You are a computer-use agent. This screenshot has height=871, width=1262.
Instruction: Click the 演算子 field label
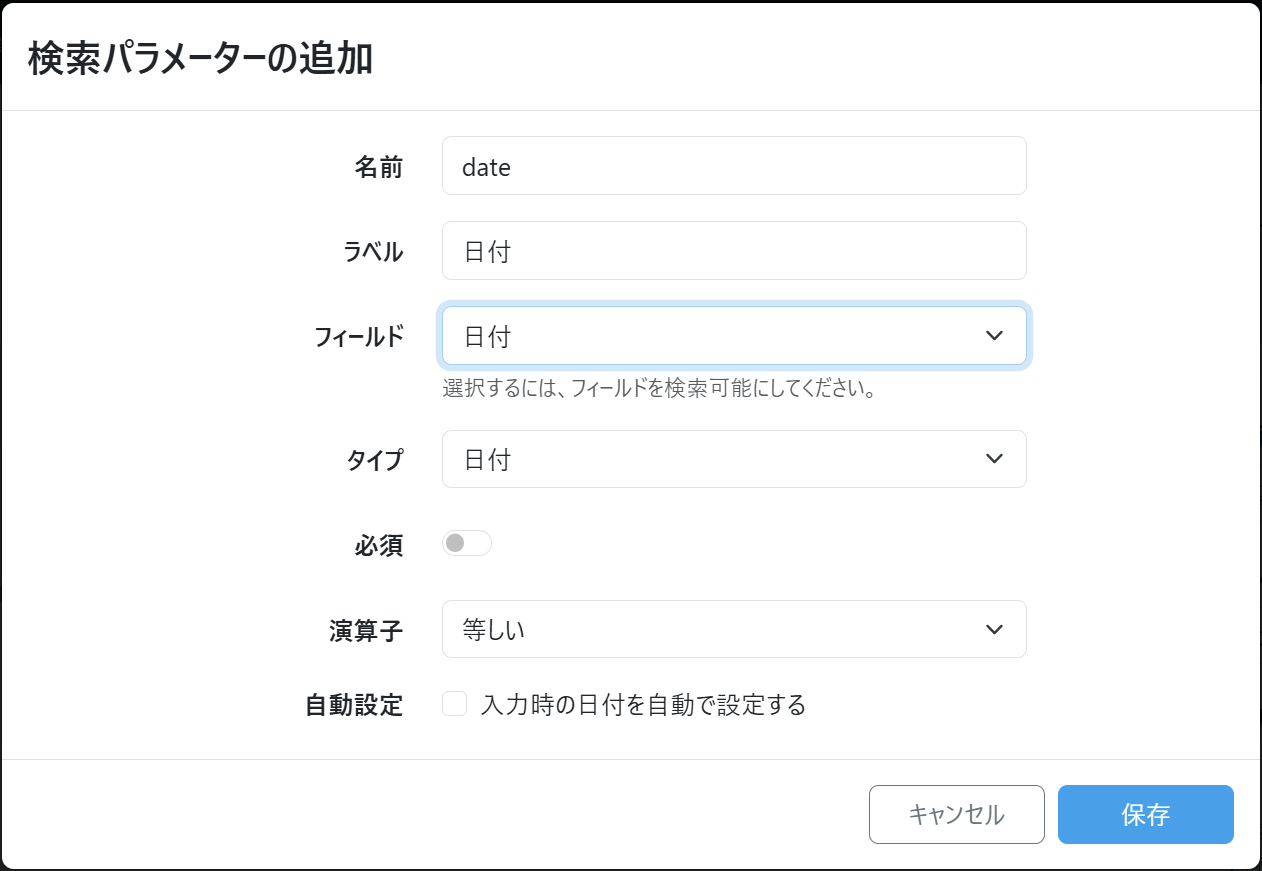pyautogui.click(x=366, y=630)
